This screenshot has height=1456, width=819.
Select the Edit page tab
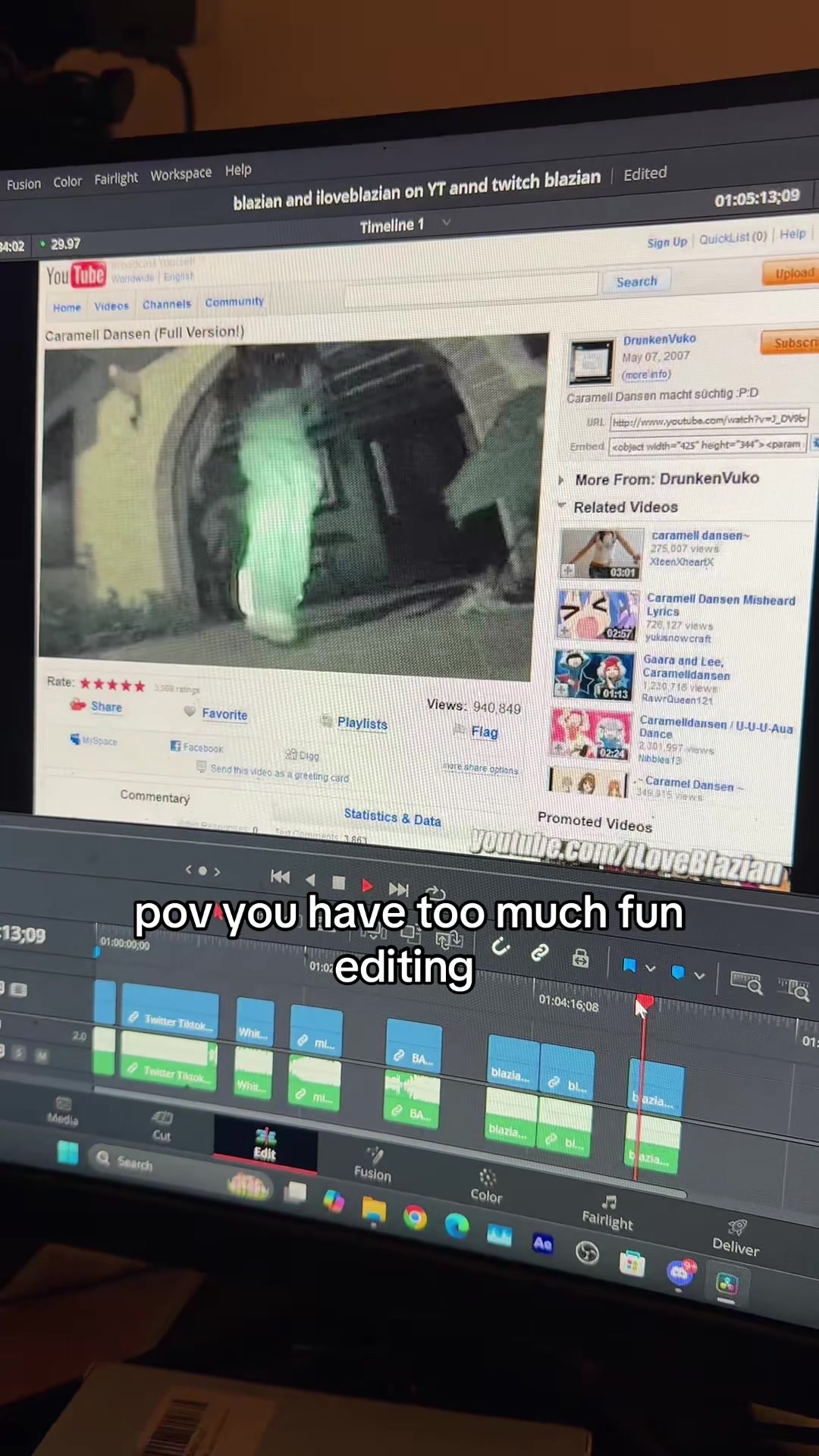265,1144
